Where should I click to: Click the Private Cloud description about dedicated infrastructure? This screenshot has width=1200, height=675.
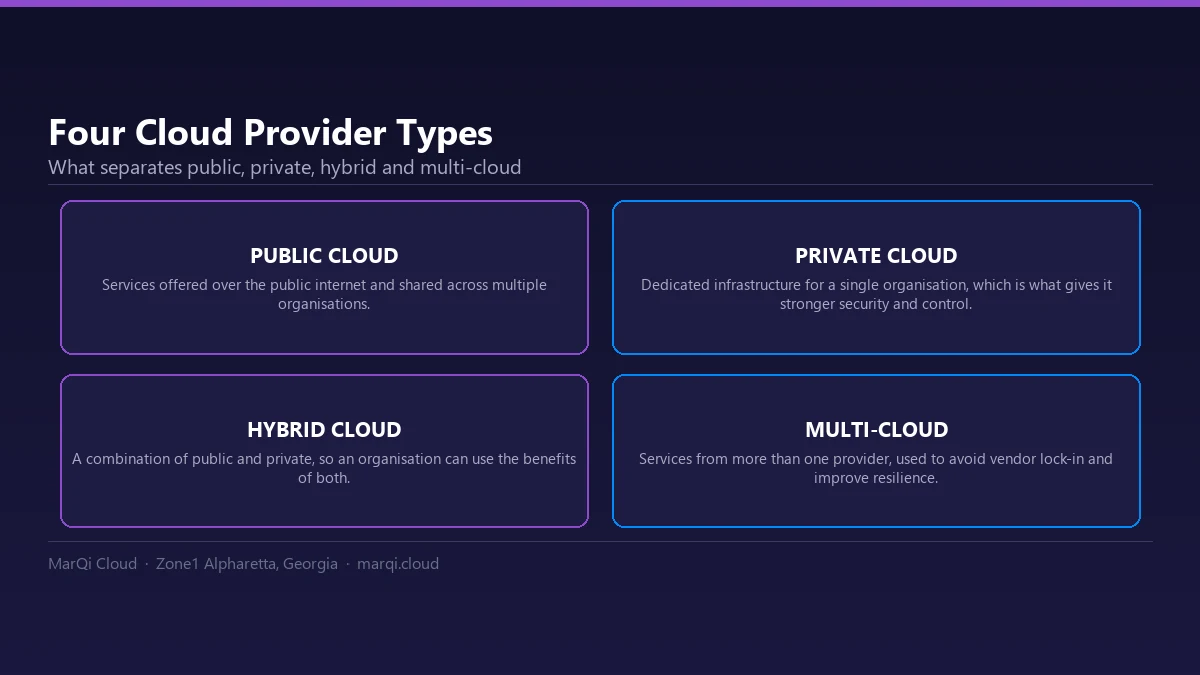pos(876,294)
